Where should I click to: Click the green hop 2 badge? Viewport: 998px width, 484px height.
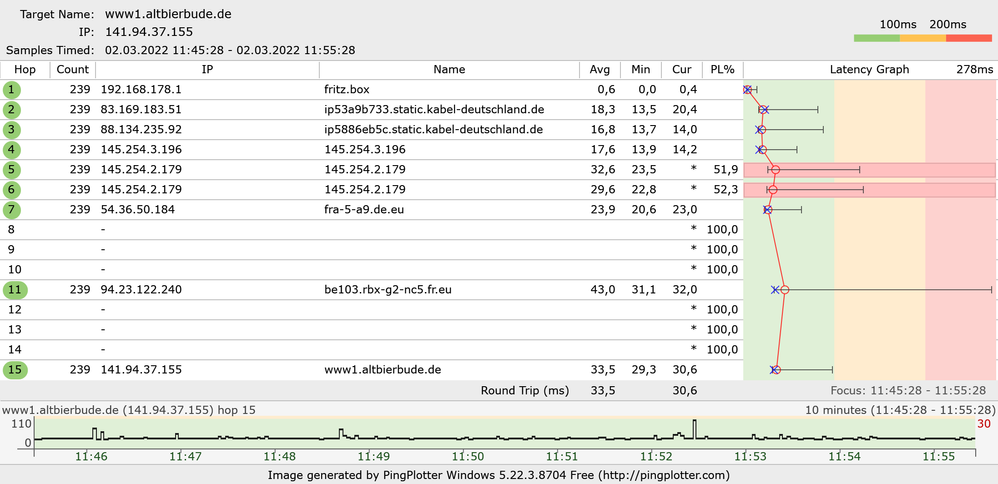(x=11, y=110)
